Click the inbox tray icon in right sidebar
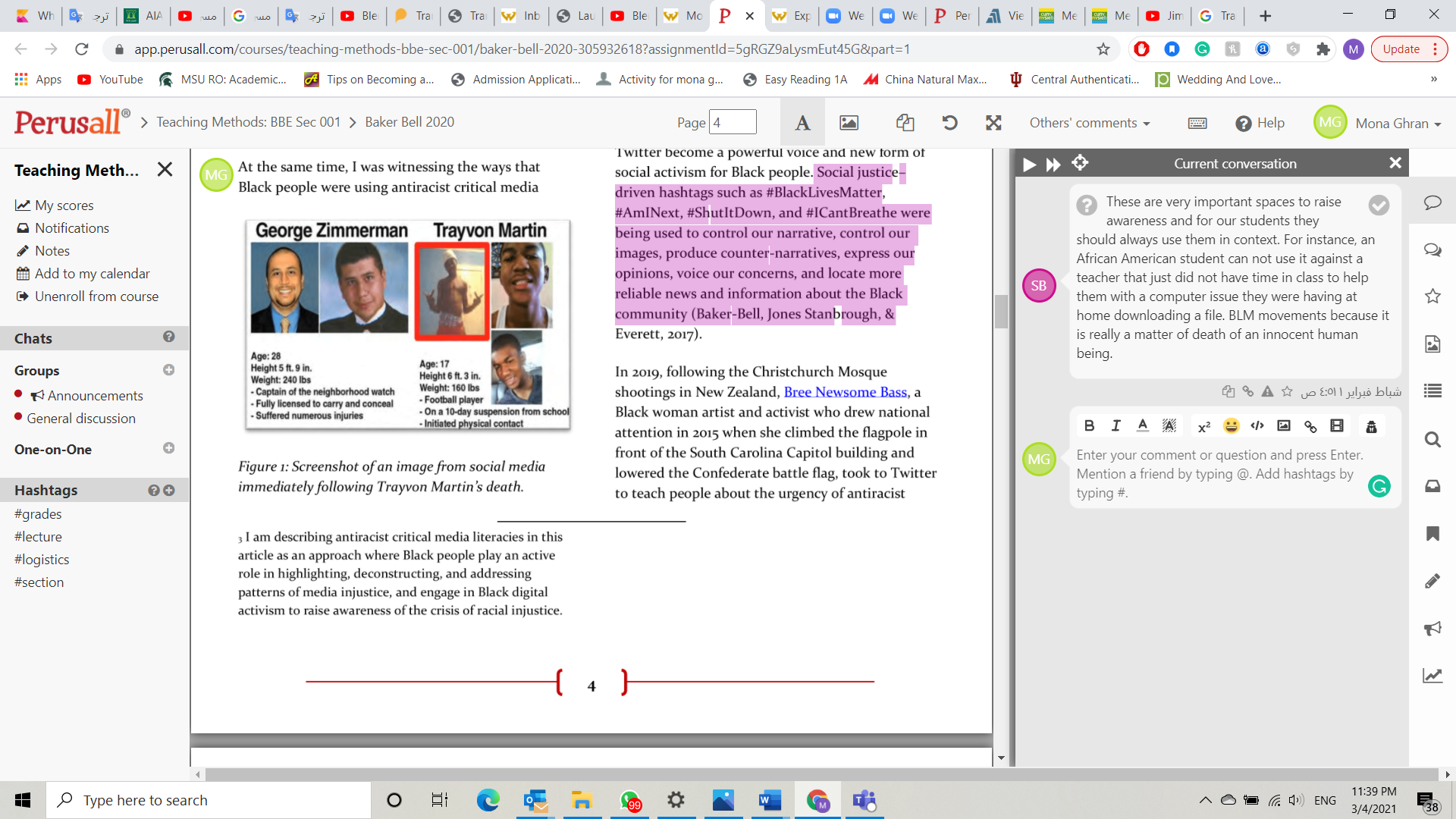This screenshot has height=819, width=1456. [1432, 486]
